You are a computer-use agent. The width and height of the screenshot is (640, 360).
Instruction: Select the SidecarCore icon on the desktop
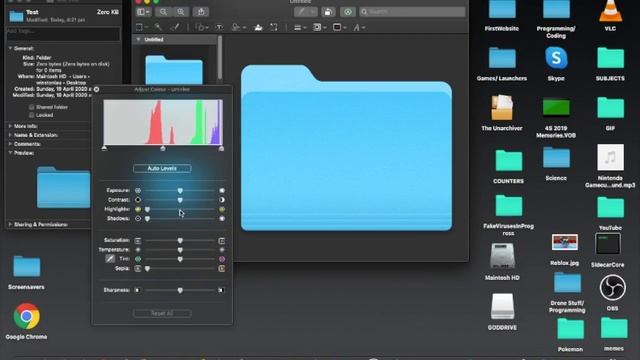pos(608,244)
